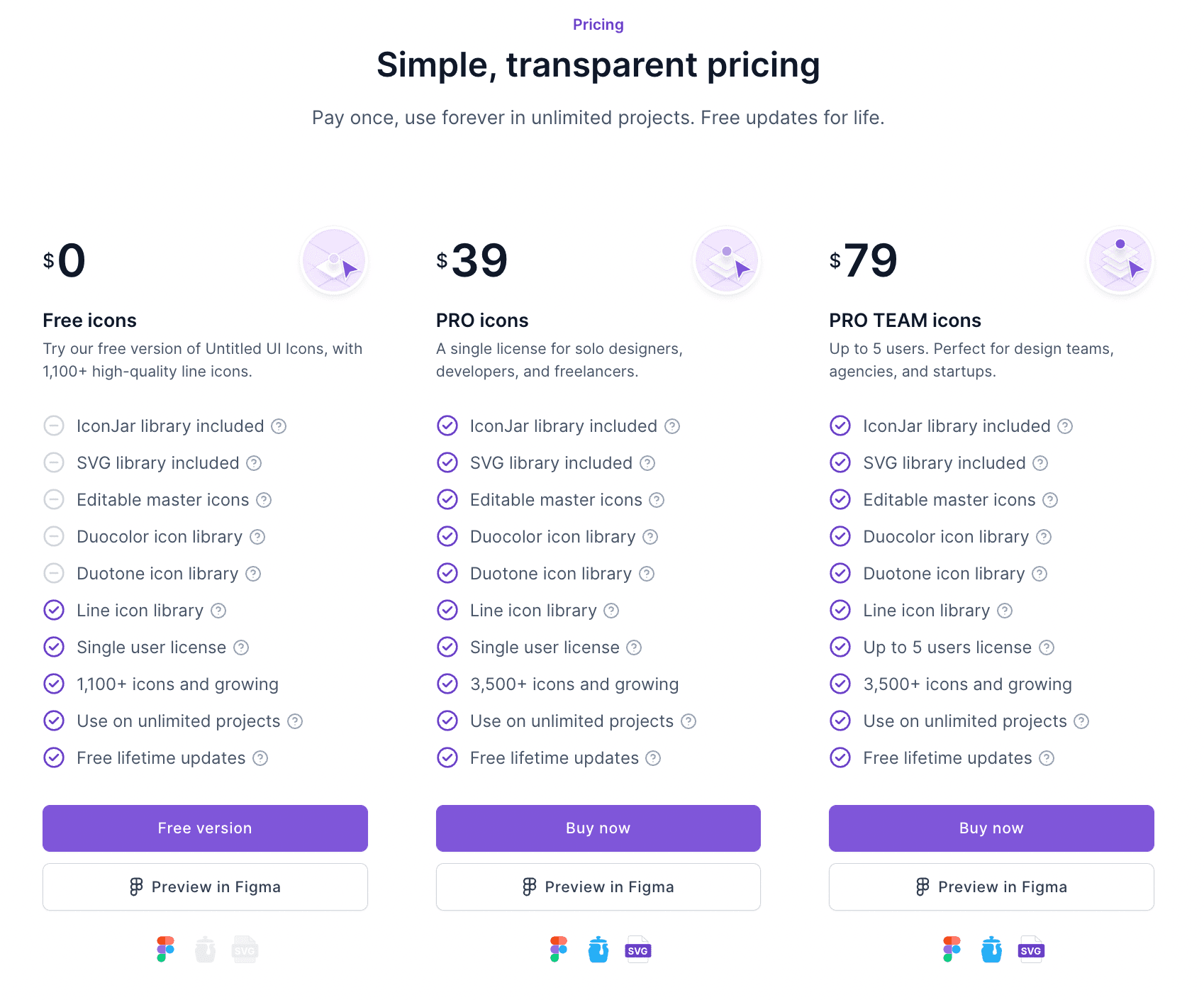
Task: Click greyed-out SVG icon under Free plan
Action: point(245,950)
